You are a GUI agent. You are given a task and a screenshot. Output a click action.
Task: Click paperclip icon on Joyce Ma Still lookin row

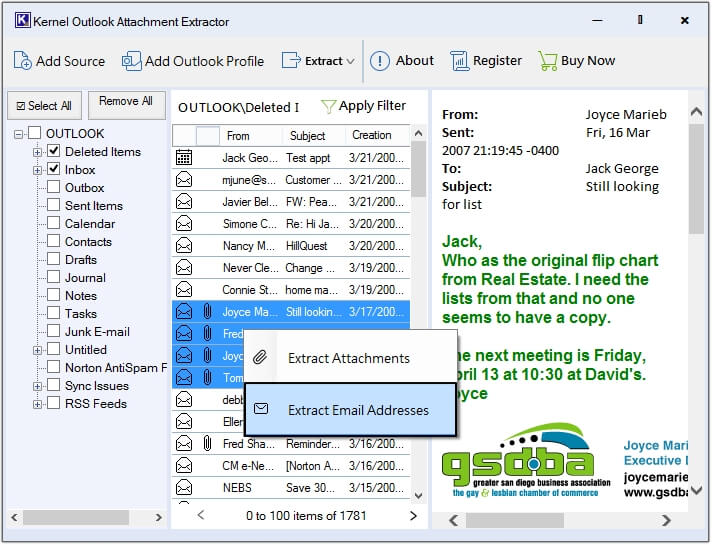tap(207, 312)
